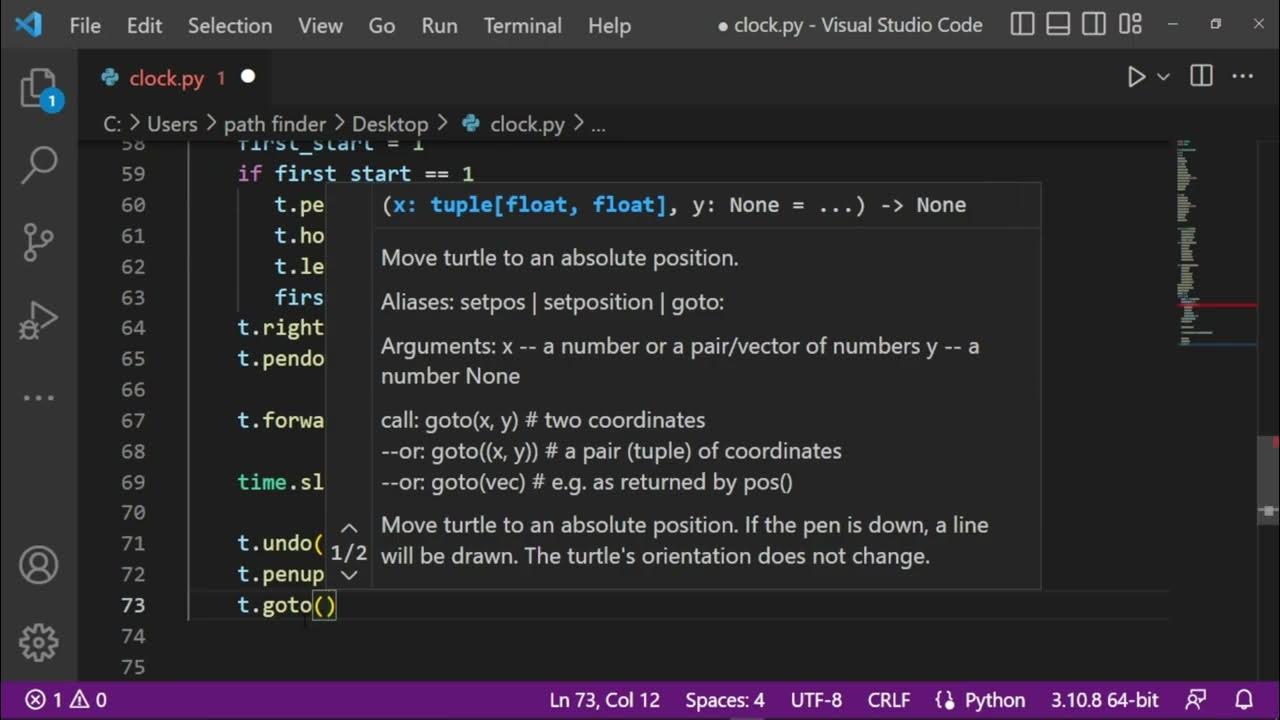This screenshot has height=720, width=1280.
Task: Click the time.sl code on line 69
Action: click(281, 482)
